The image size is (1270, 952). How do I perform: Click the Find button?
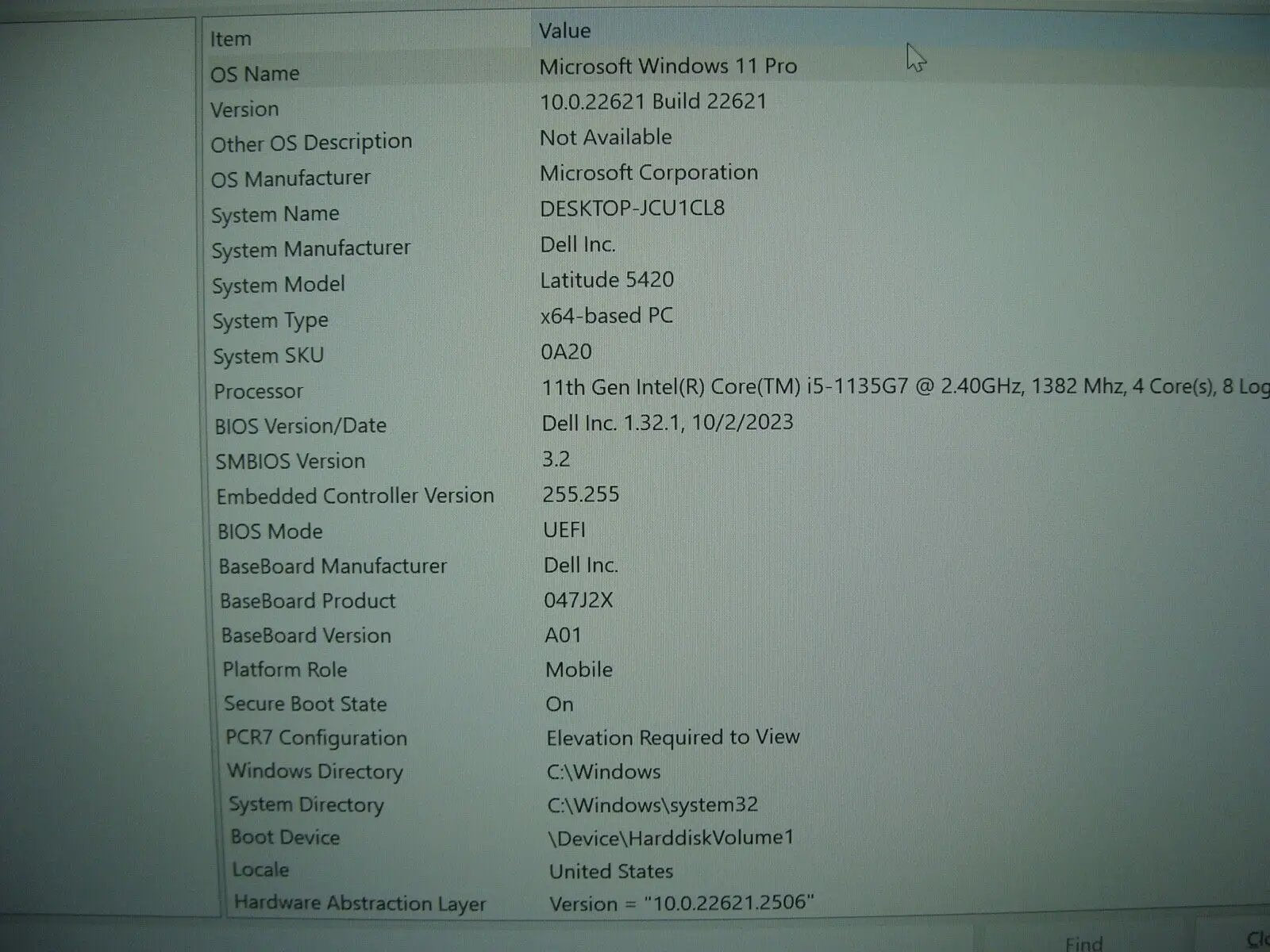[x=1083, y=942]
